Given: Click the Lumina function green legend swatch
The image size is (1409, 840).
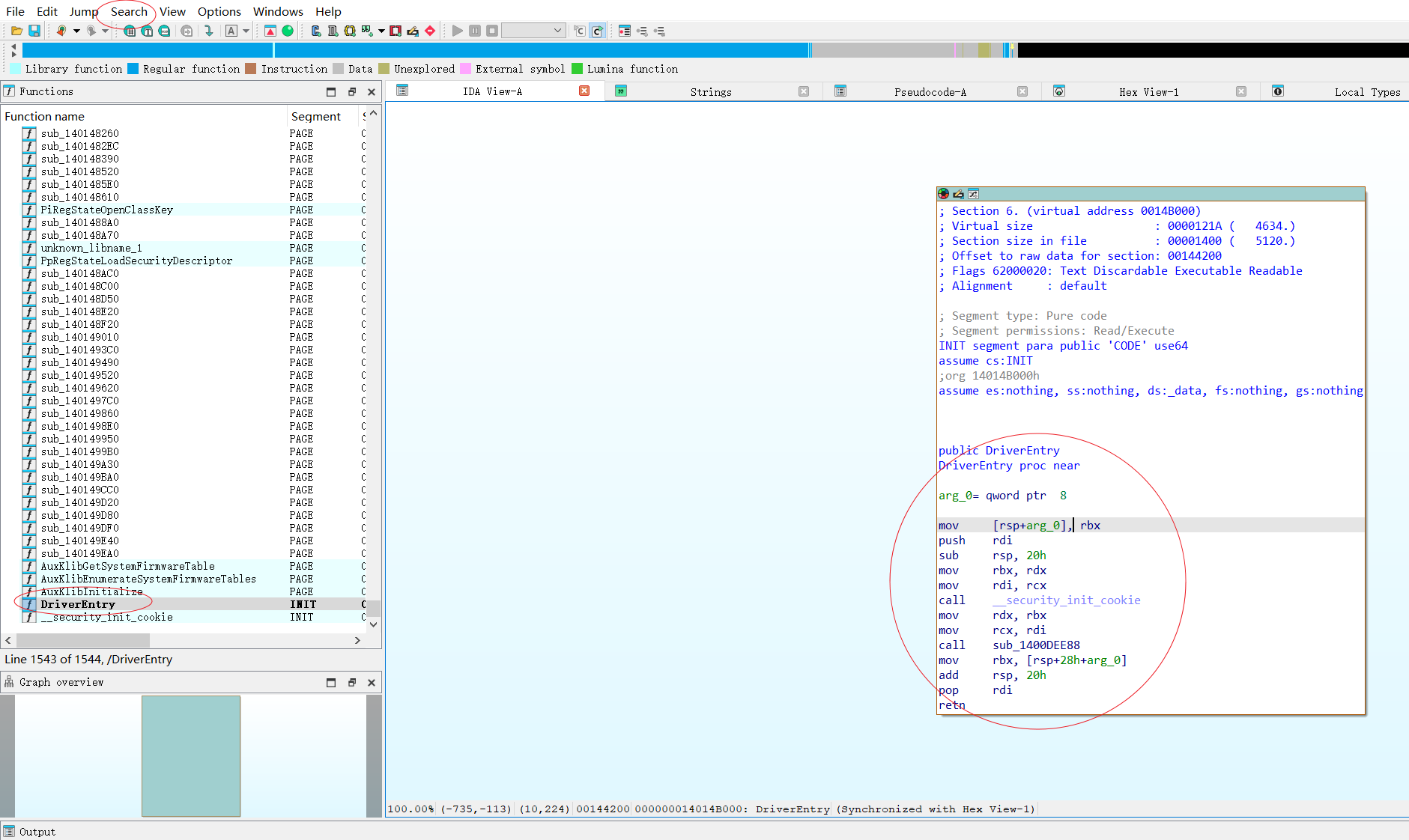Looking at the screenshot, I should pos(578,69).
